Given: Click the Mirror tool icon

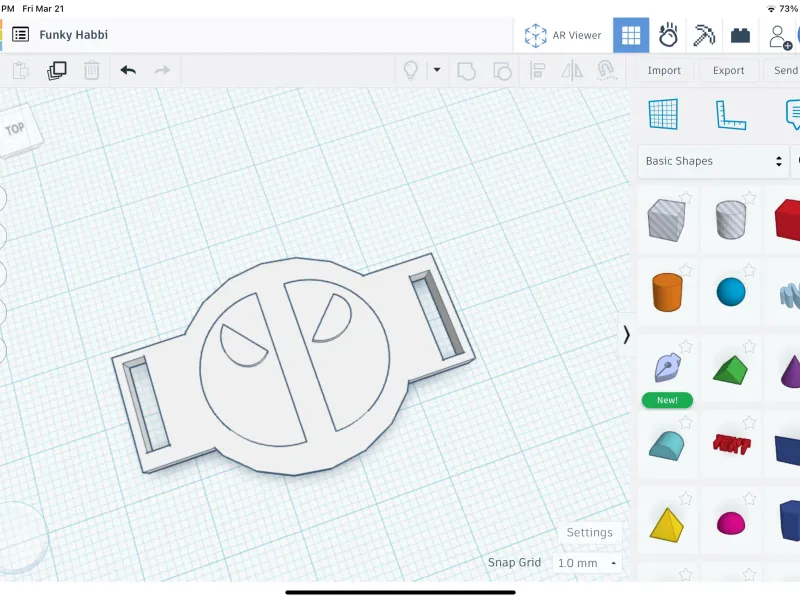Looking at the screenshot, I should tap(572, 70).
